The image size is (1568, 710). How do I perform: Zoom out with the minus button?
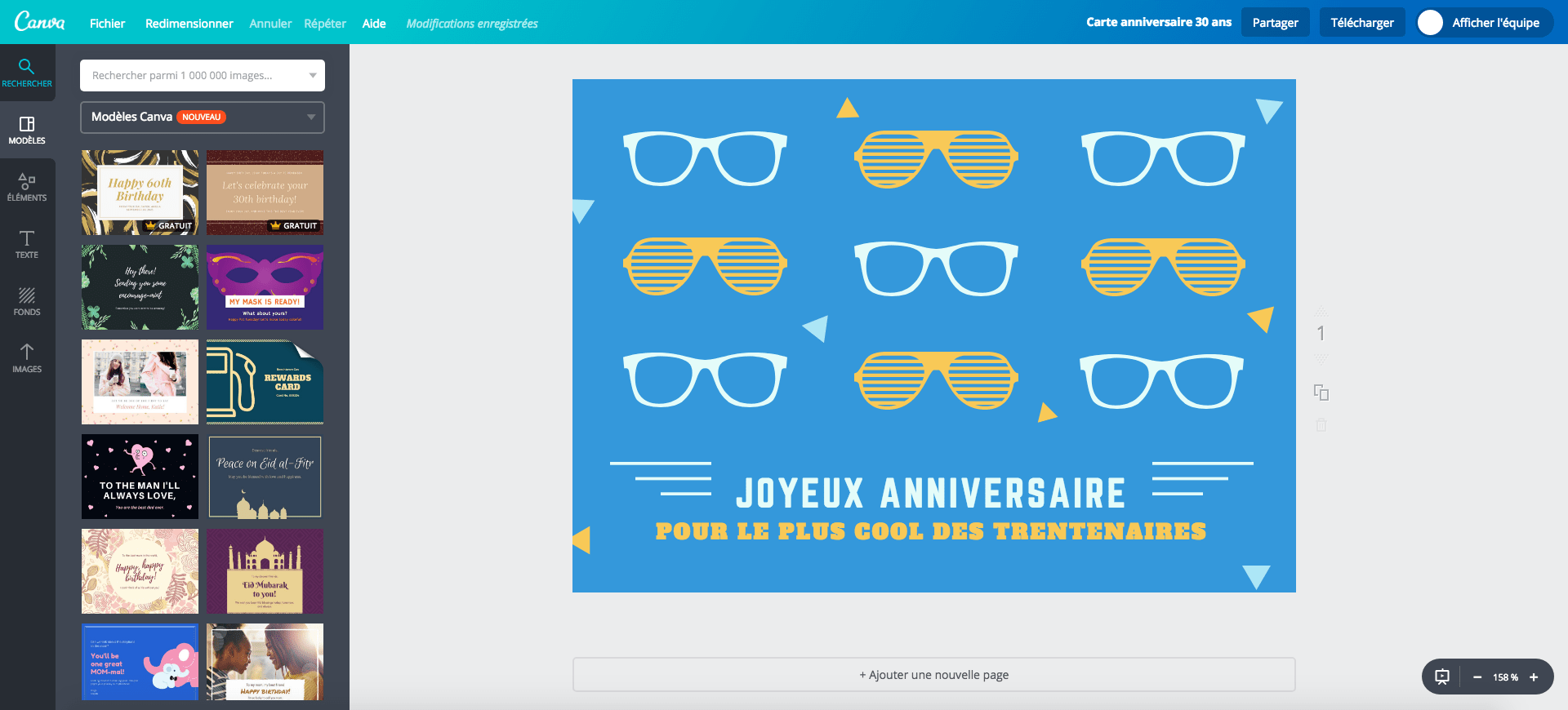tap(1477, 677)
